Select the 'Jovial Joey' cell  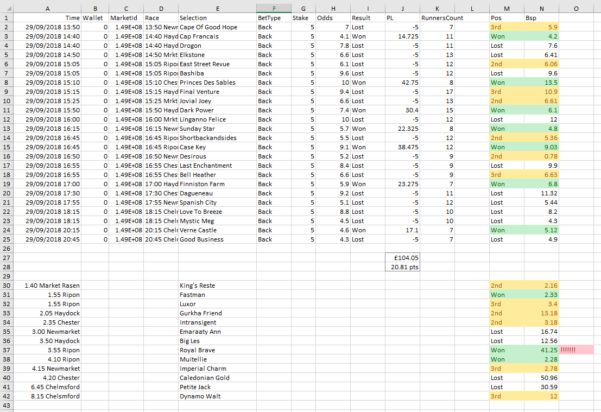click(217, 101)
